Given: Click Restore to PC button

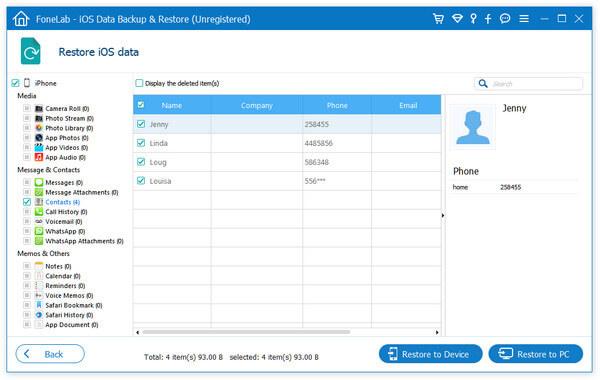Looking at the screenshot, I should (536, 354).
